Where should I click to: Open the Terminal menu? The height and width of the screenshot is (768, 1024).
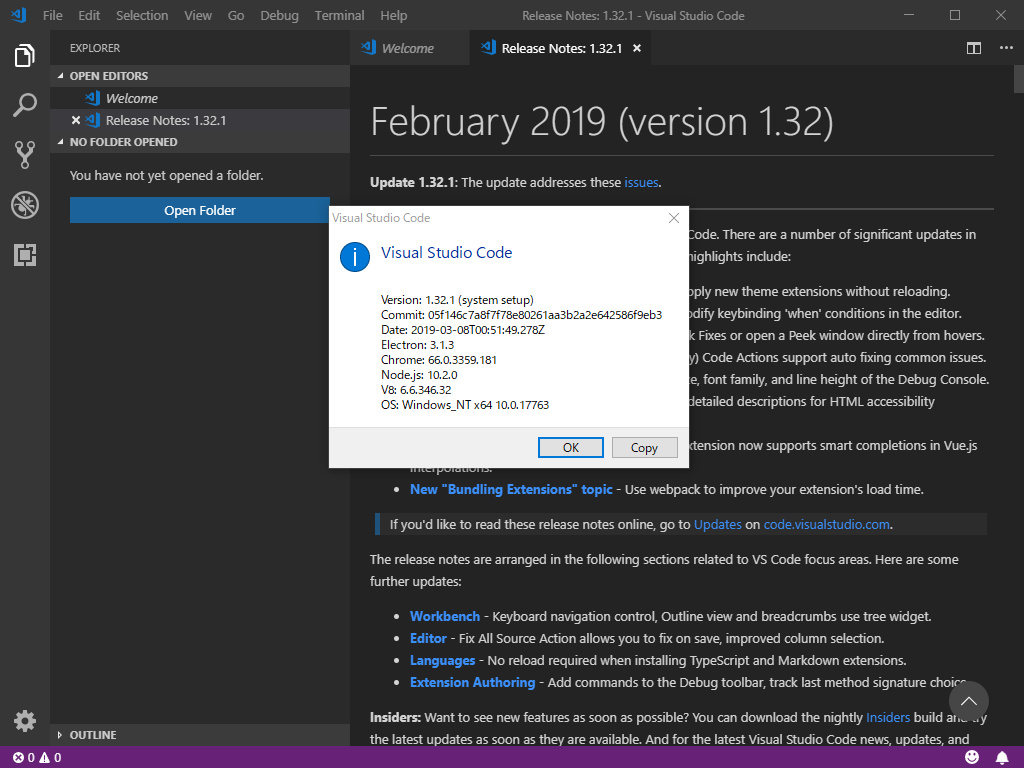(x=338, y=15)
